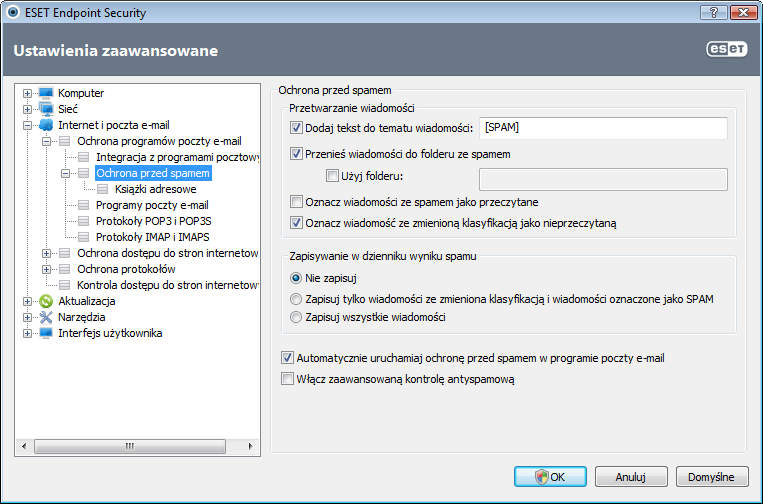Viewport: 763px width, 504px height.
Task: Click the Narzędzia tools icon
Action: click(x=46, y=317)
